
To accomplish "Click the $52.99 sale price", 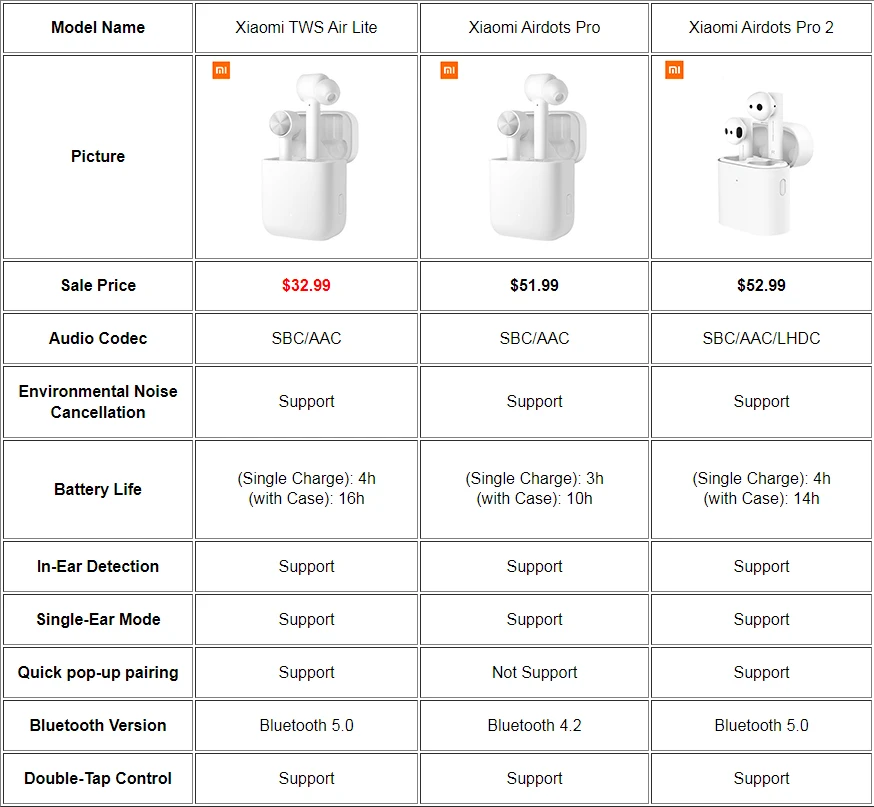I will (x=761, y=285).
